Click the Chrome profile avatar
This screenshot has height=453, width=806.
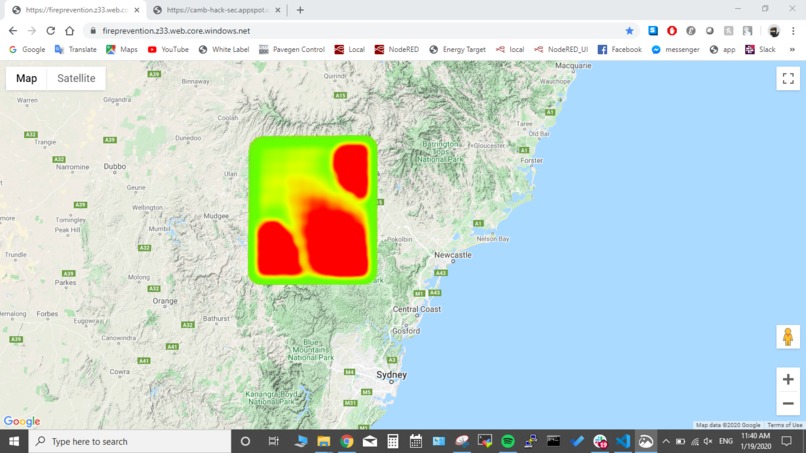(x=774, y=31)
